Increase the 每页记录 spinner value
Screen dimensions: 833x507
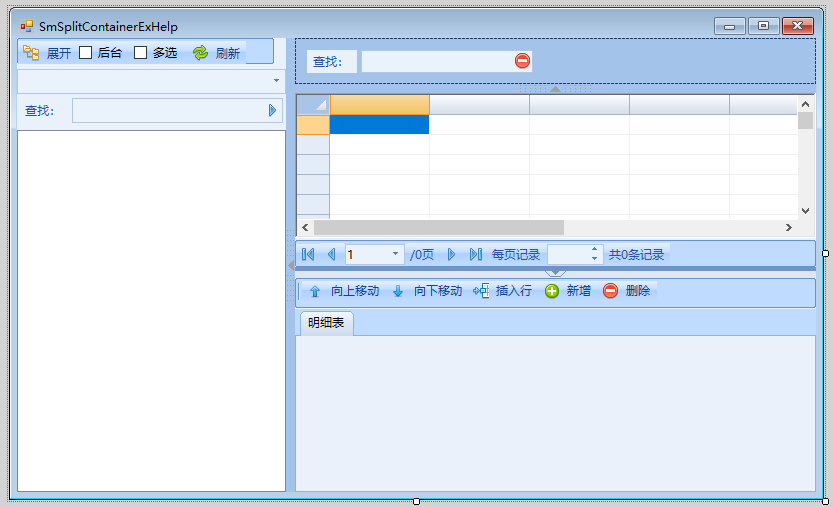click(x=594, y=249)
